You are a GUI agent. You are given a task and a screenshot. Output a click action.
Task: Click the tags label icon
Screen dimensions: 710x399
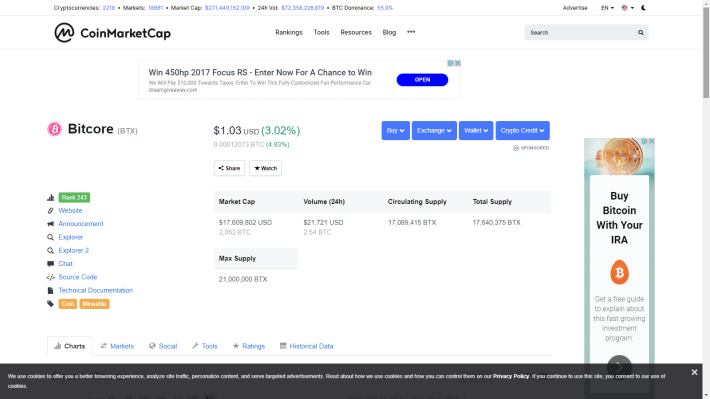pyautogui.click(x=50, y=304)
